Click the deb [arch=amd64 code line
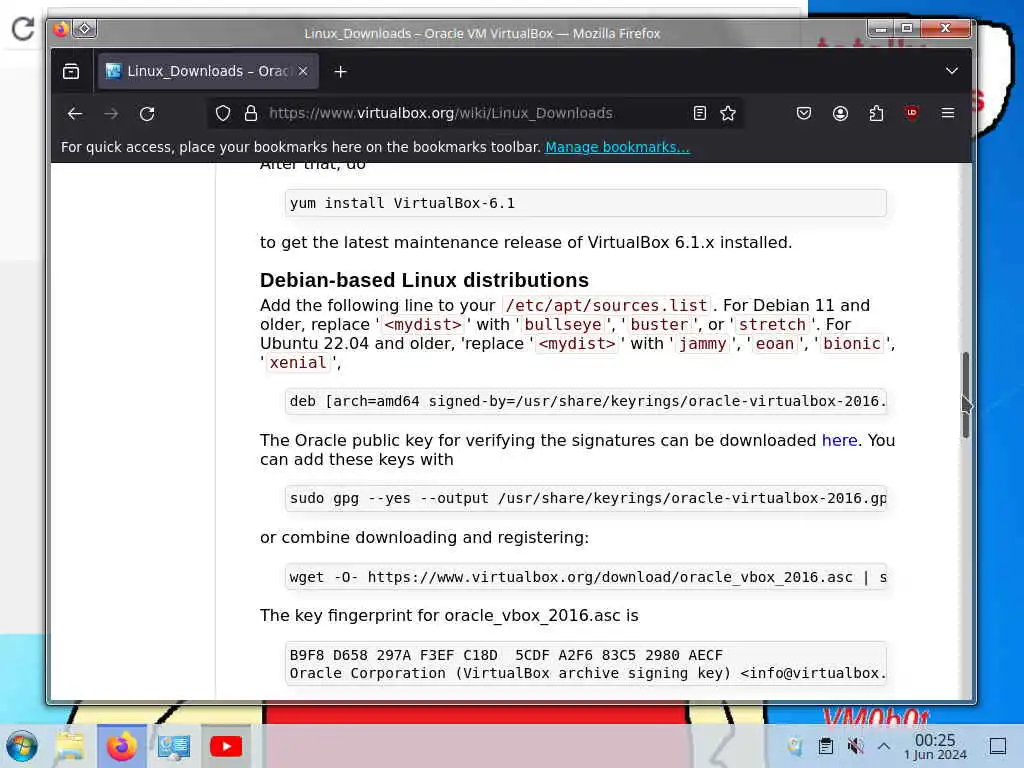The image size is (1024, 768). point(586,401)
